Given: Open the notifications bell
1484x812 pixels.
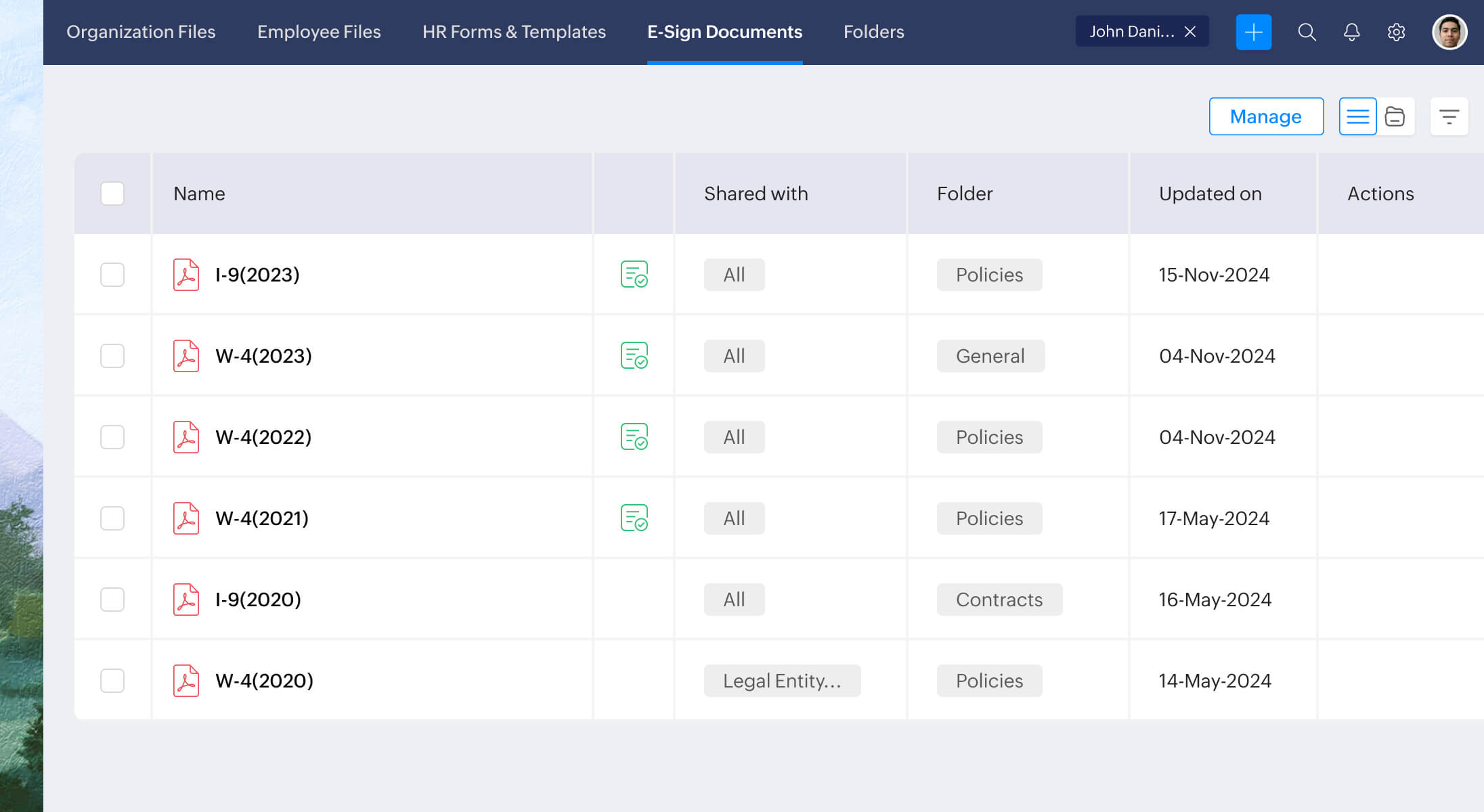Looking at the screenshot, I should click(1351, 32).
